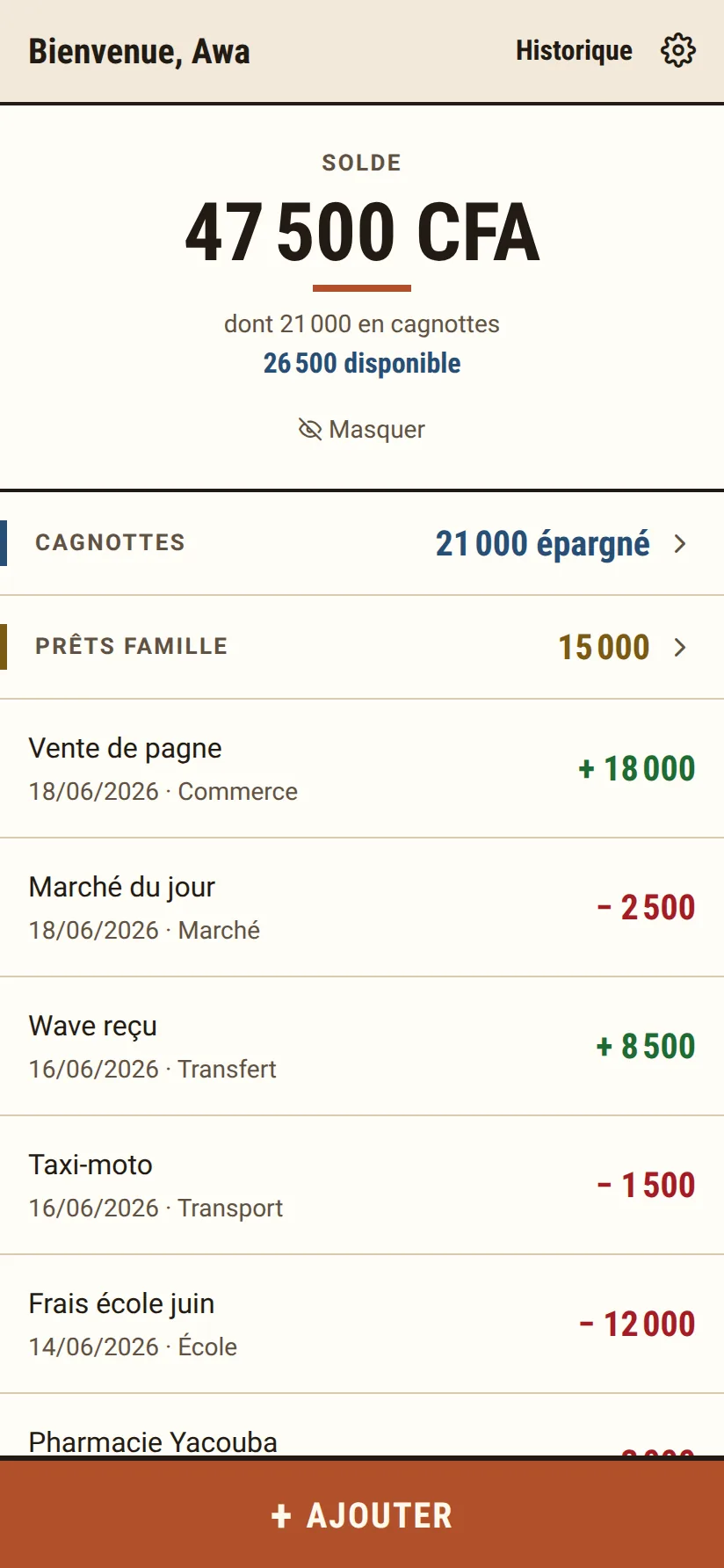Click the crossed-out eye icon
Screen dimensions: 724x1568
(310, 429)
